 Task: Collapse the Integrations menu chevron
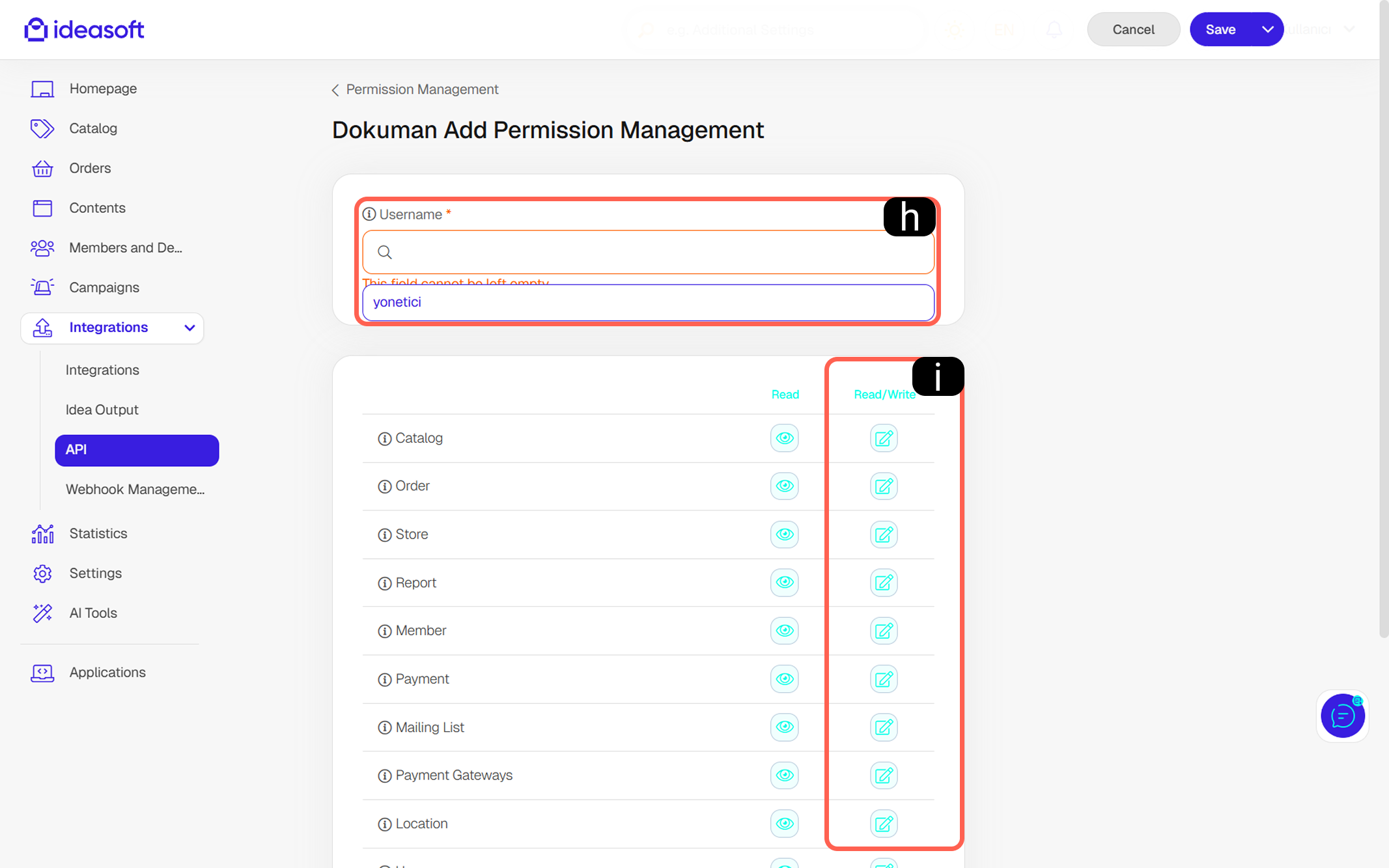pyautogui.click(x=189, y=328)
